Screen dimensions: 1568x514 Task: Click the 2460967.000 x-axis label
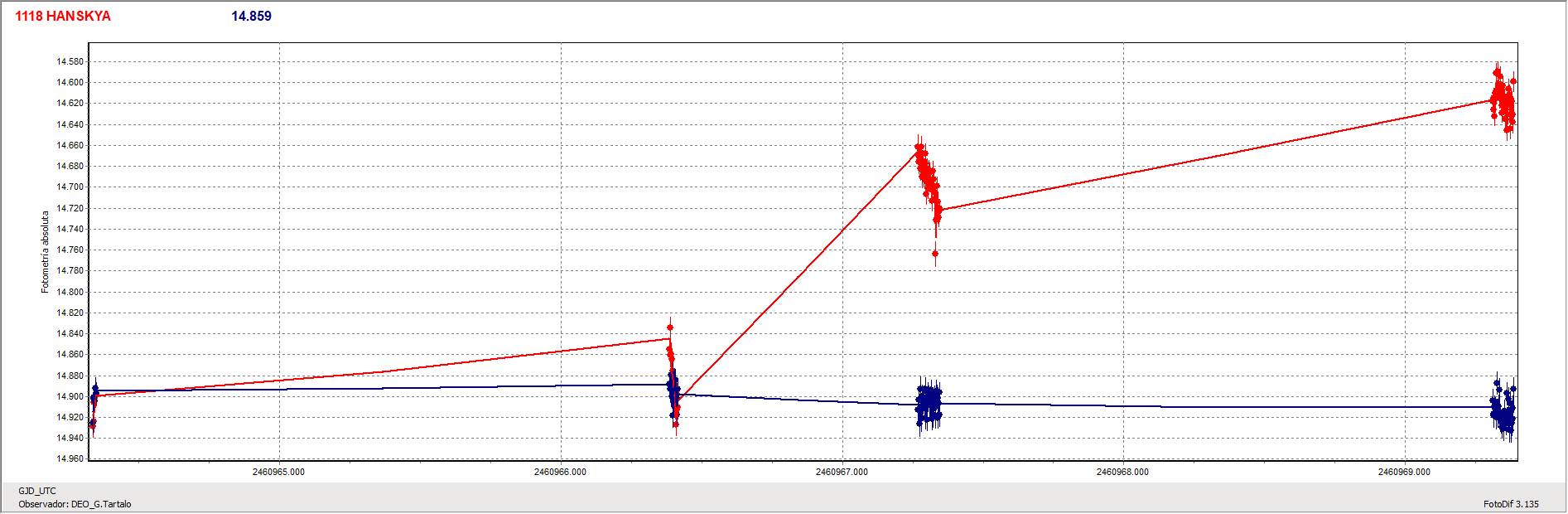(x=842, y=472)
